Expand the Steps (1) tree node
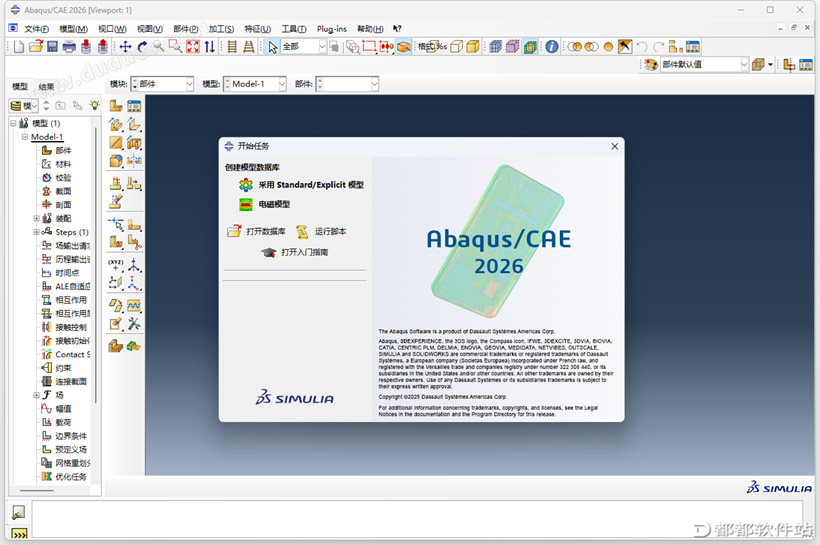Viewport: 820px width, 545px height. [36, 232]
